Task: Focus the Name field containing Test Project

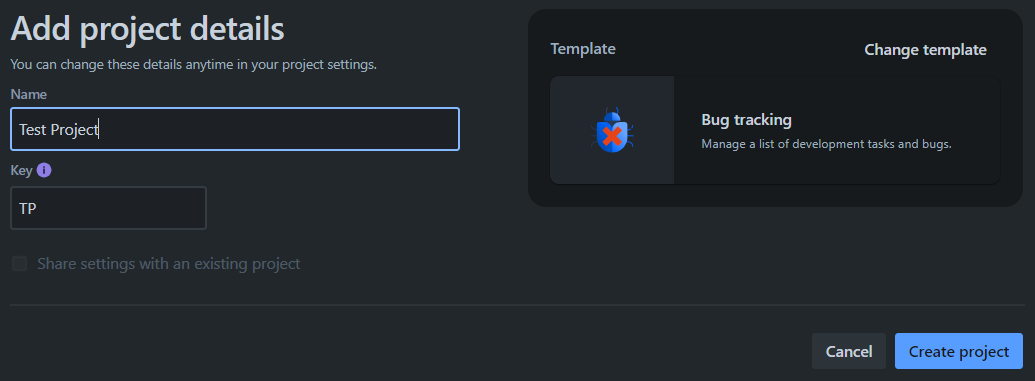Action: tap(235, 129)
